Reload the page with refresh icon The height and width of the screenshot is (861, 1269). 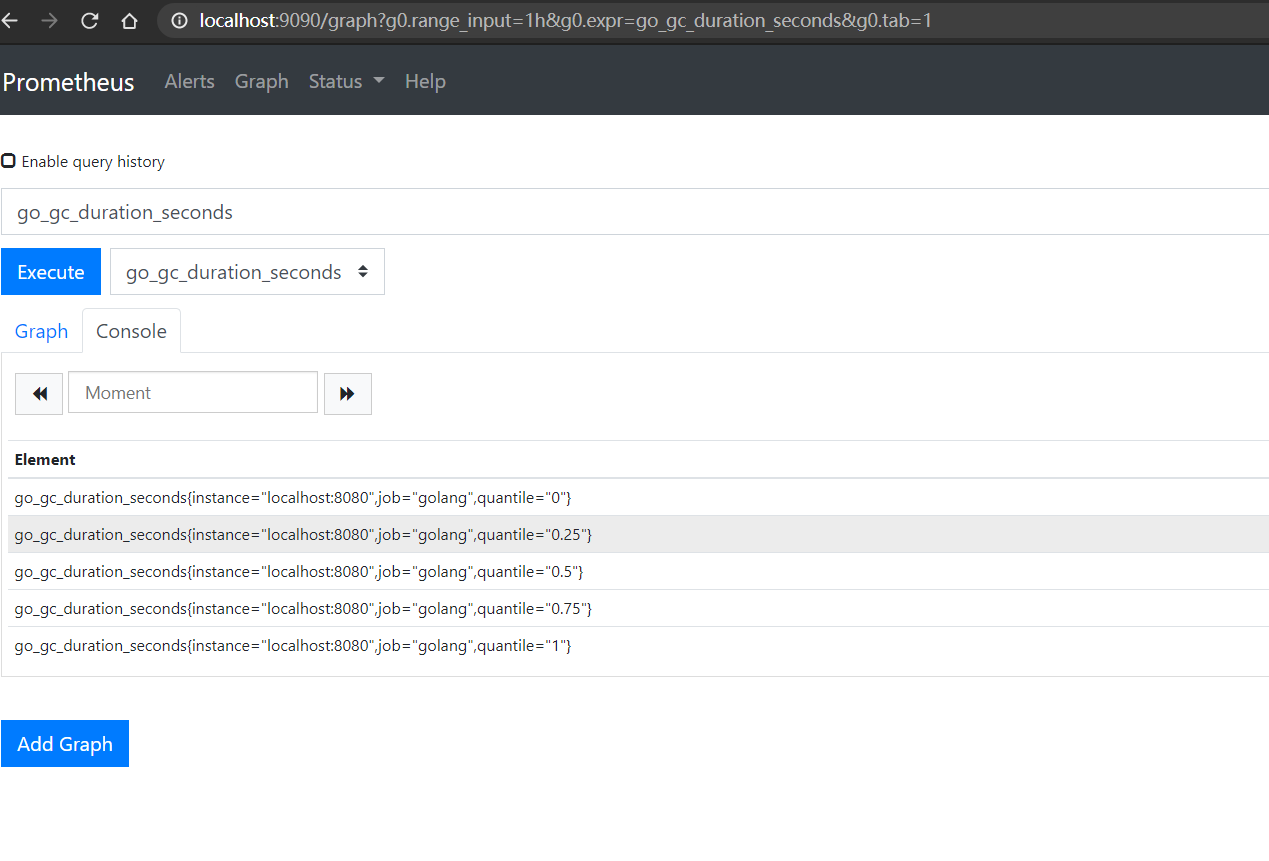pyautogui.click(x=89, y=20)
